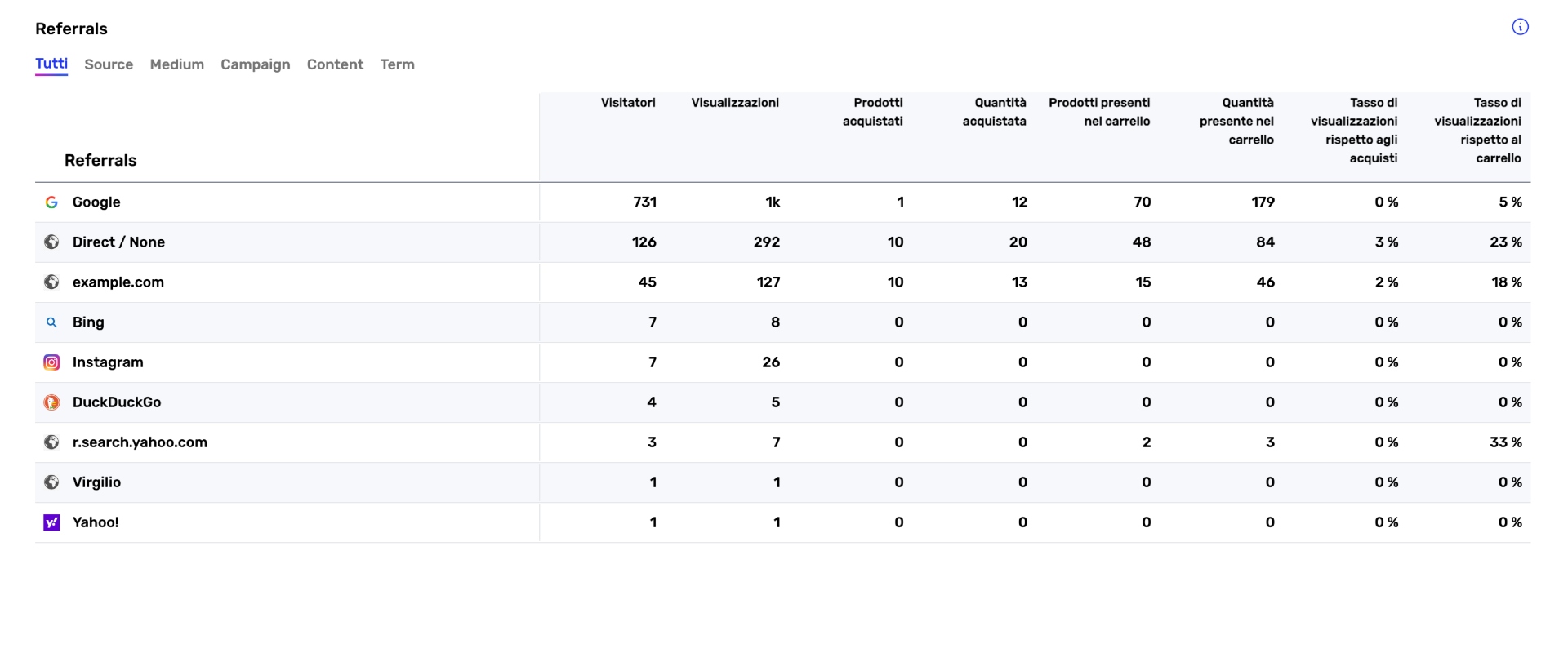Click example.com cart rate 18 %
This screenshot has height=653, width=1568.
coord(1507,282)
